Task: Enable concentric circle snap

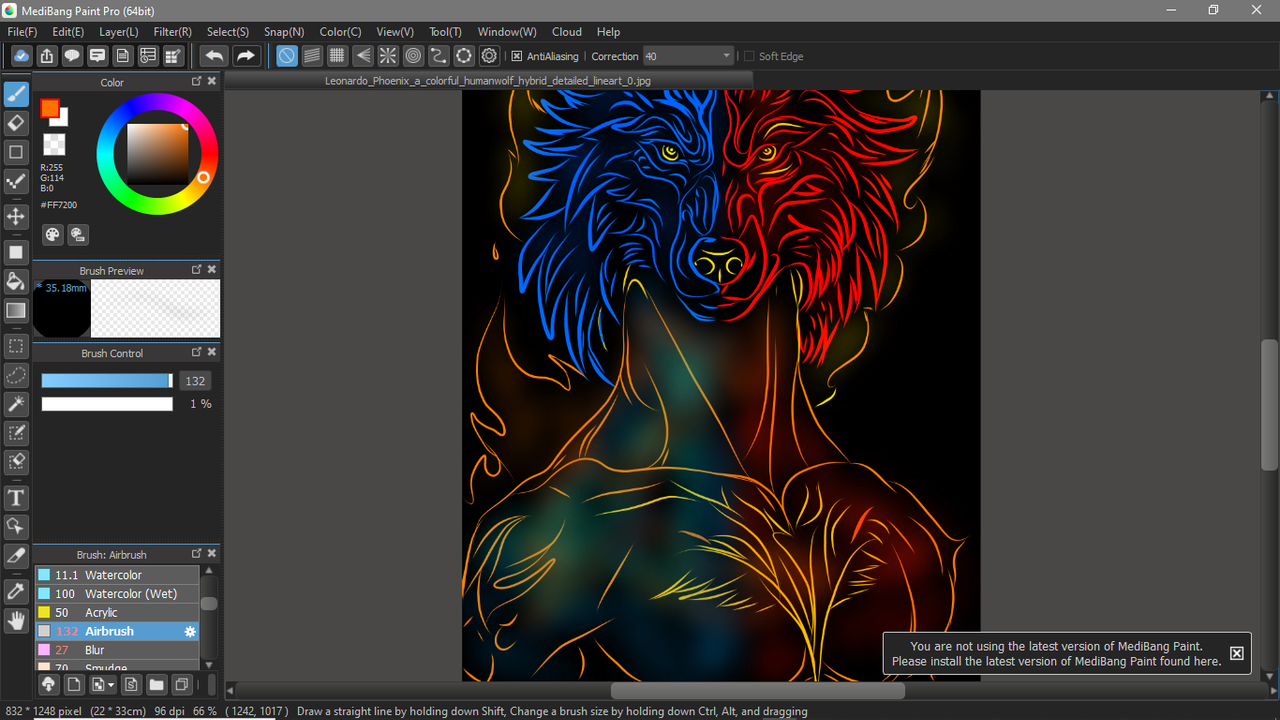Action: click(x=413, y=56)
